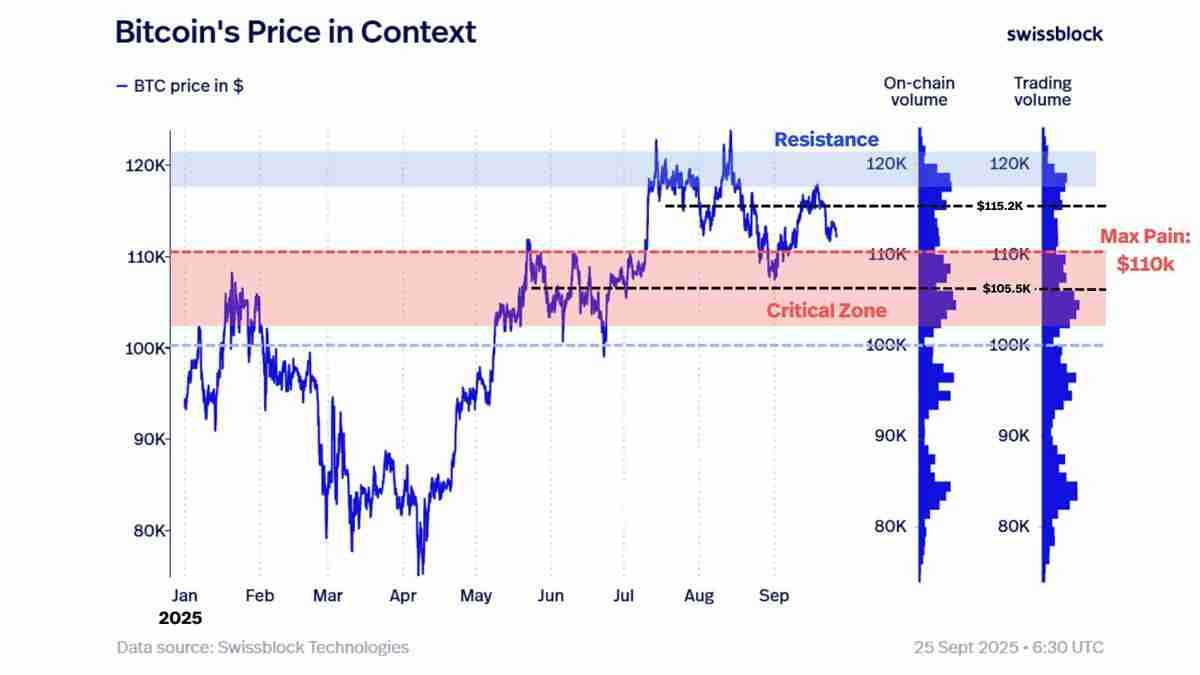Click the $115.2K dashed line label
The height and width of the screenshot is (675, 1200).
pyautogui.click(x=1001, y=206)
